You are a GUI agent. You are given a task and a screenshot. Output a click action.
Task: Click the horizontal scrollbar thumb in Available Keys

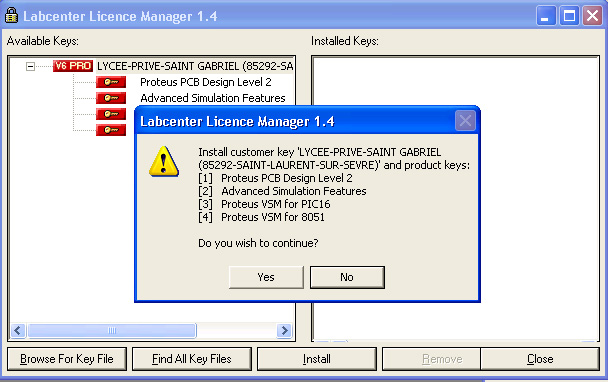112,330
